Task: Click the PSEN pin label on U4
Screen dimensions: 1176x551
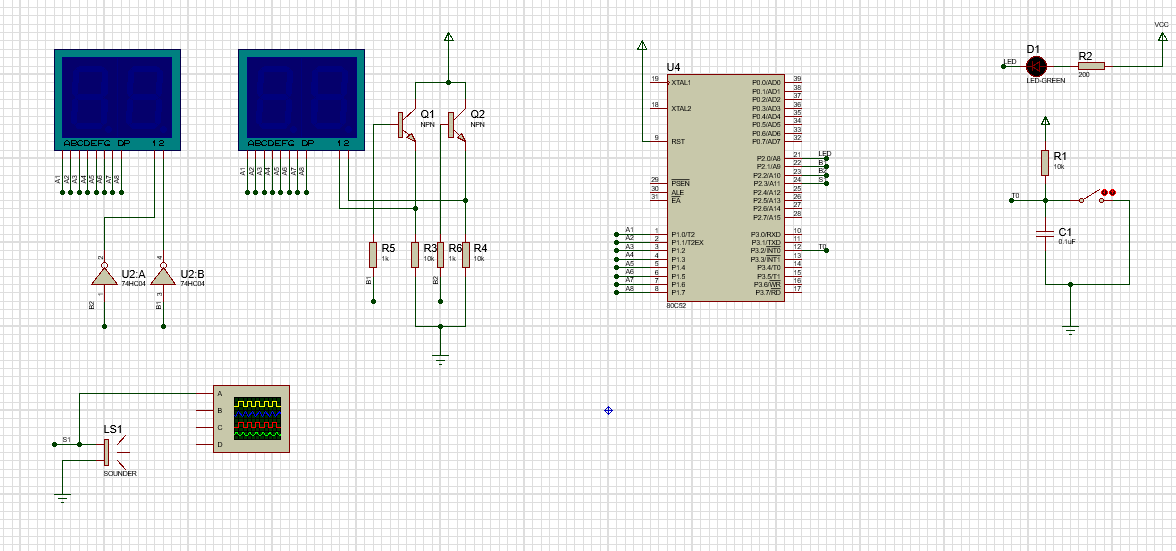Action: click(680, 184)
